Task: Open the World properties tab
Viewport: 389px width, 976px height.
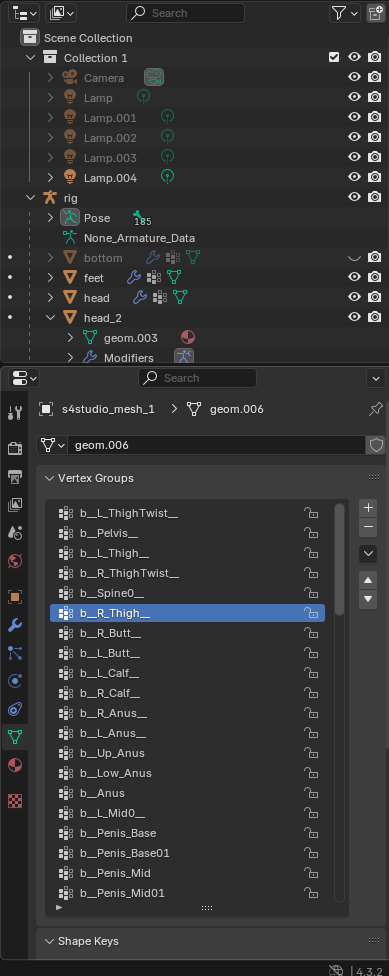Action: [15, 561]
